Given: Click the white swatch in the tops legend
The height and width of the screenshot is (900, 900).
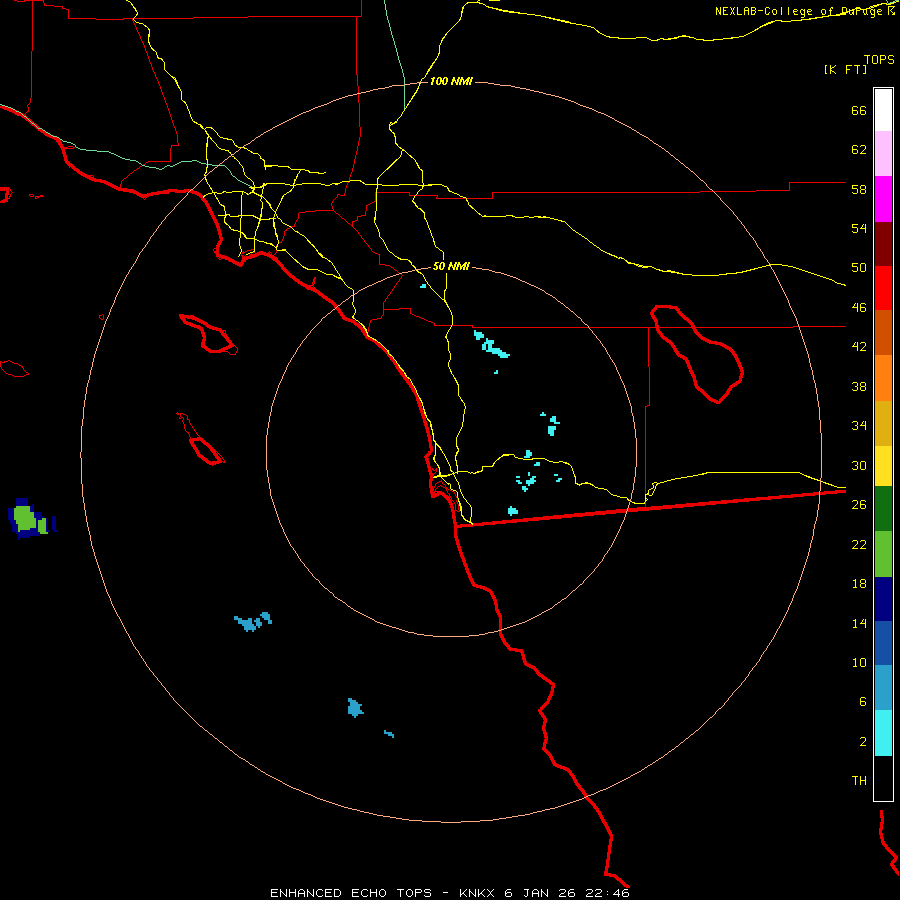Looking at the screenshot, I should tap(883, 110).
